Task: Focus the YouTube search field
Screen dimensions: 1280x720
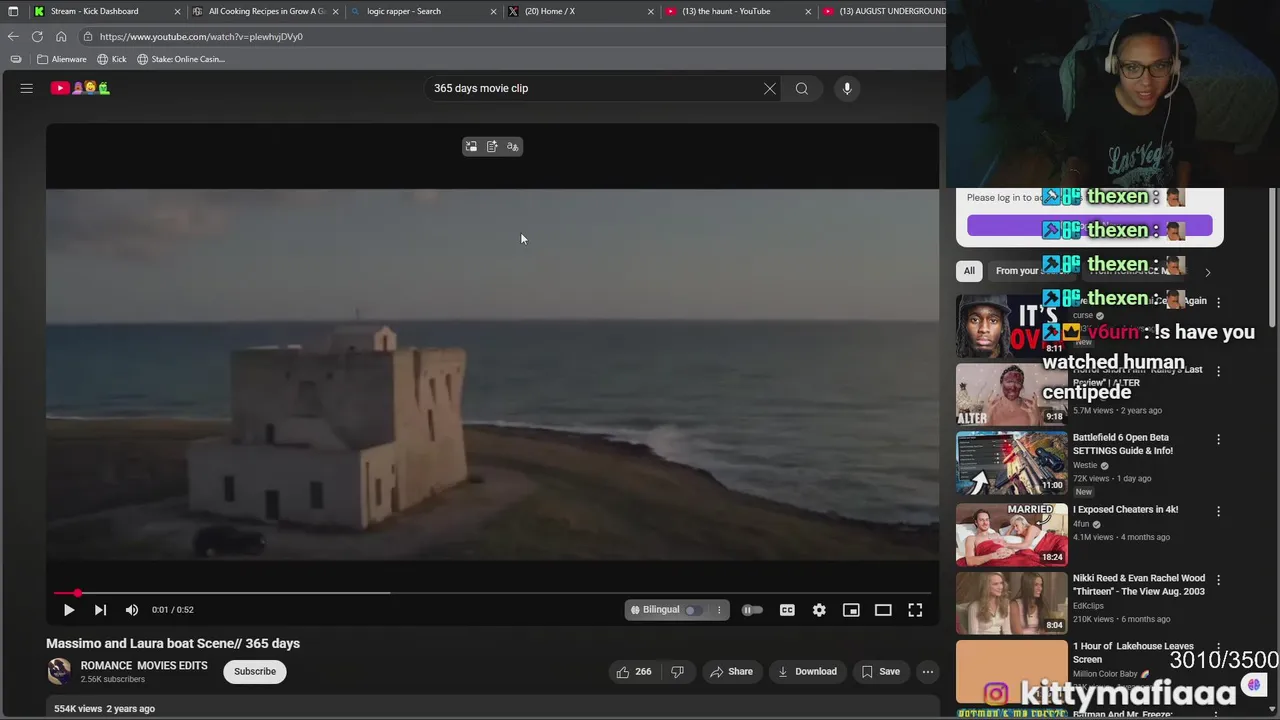Action: pyautogui.click(x=595, y=88)
